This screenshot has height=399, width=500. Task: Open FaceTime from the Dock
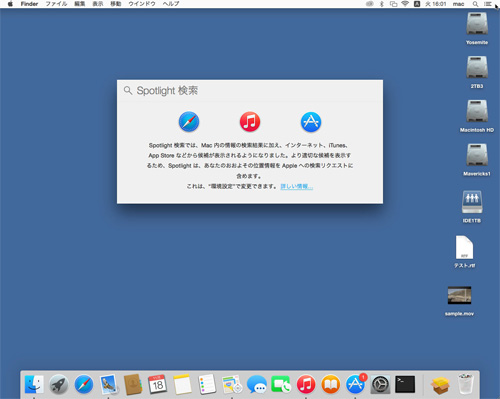pos(281,384)
